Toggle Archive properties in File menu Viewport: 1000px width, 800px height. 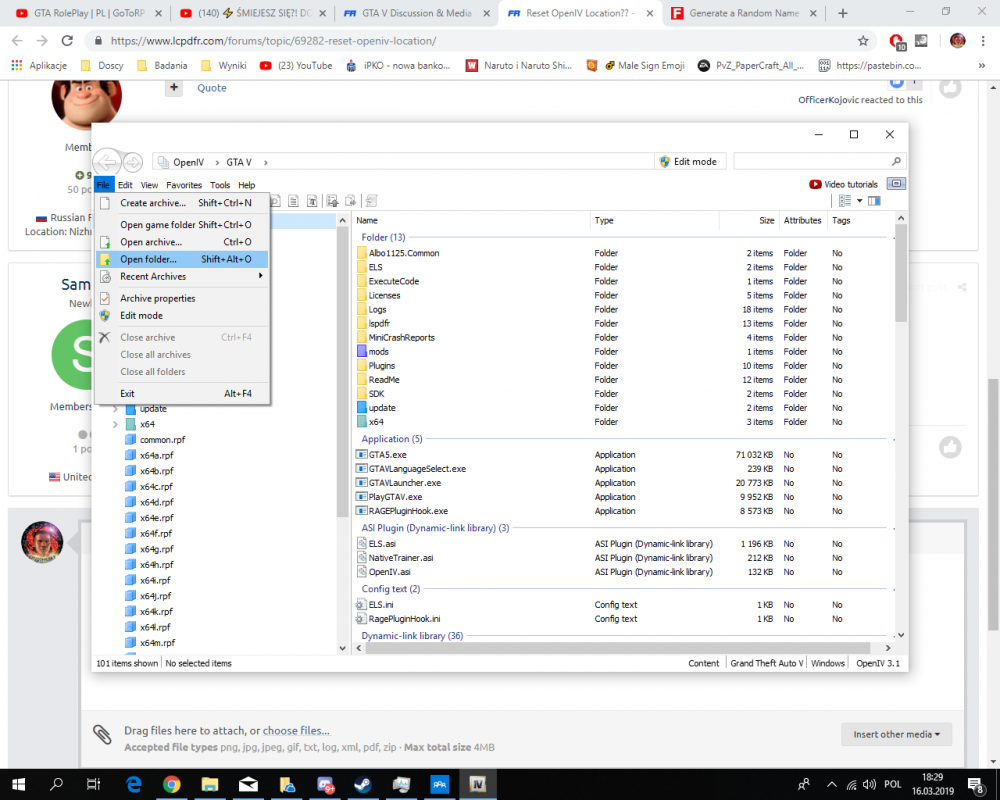[x=182, y=298]
